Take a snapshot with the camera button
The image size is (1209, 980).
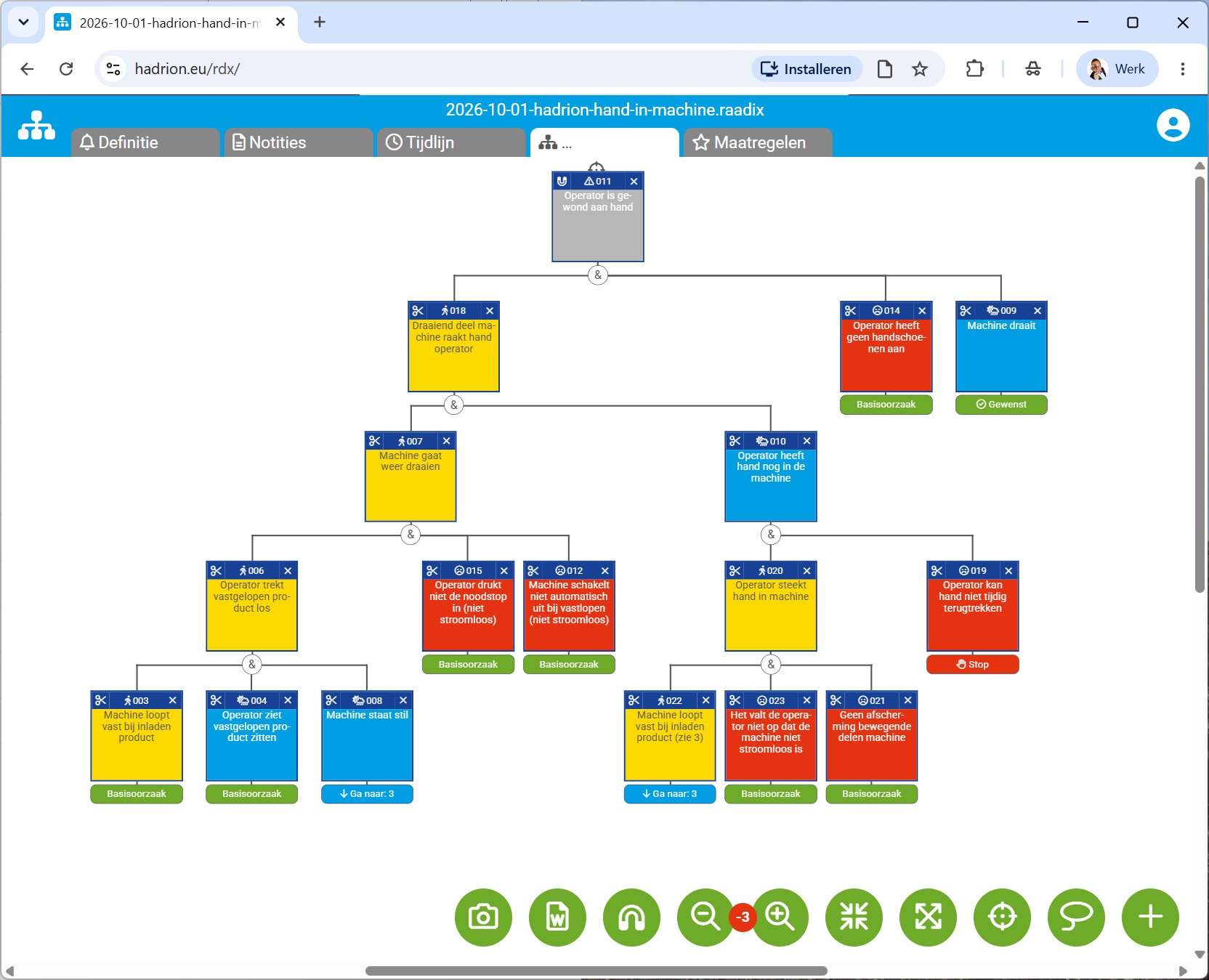(483, 917)
